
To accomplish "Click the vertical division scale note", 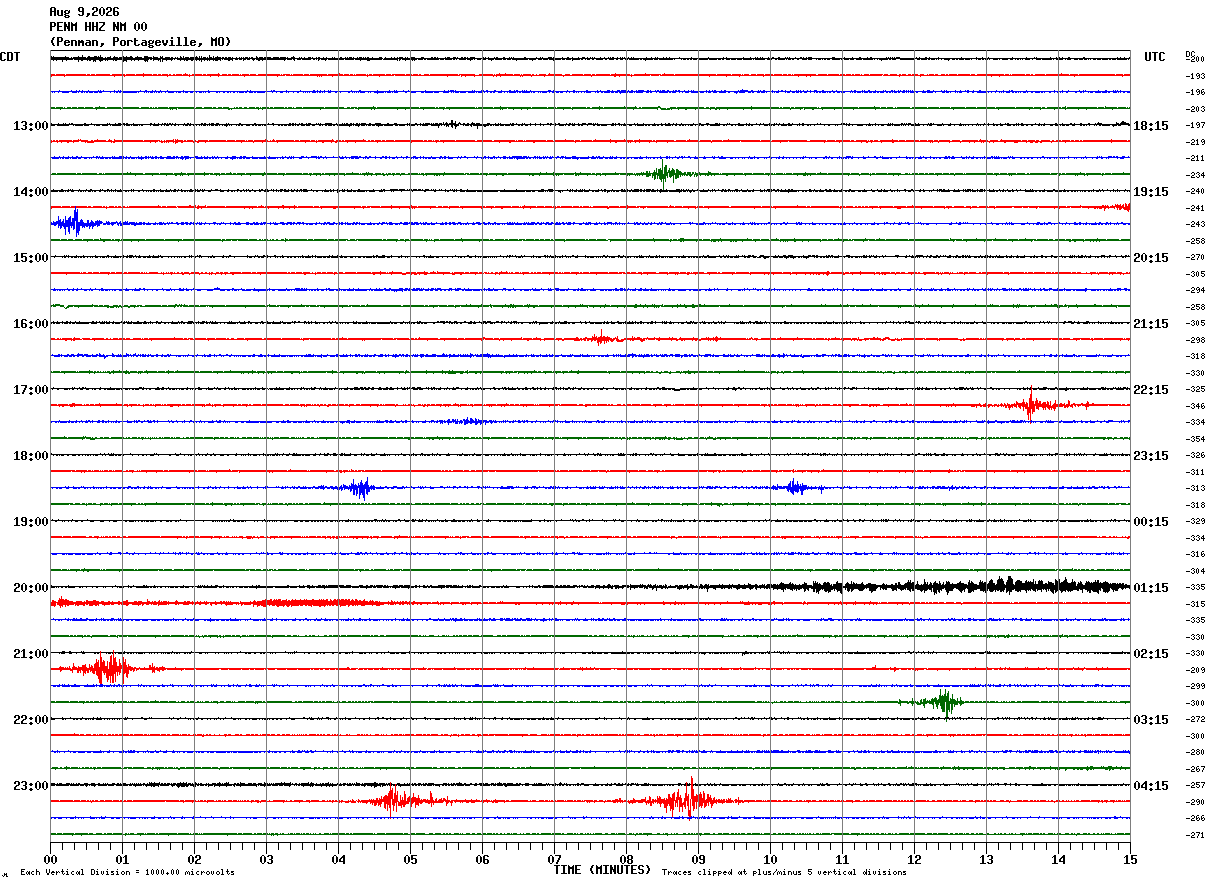I will pos(127,873).
